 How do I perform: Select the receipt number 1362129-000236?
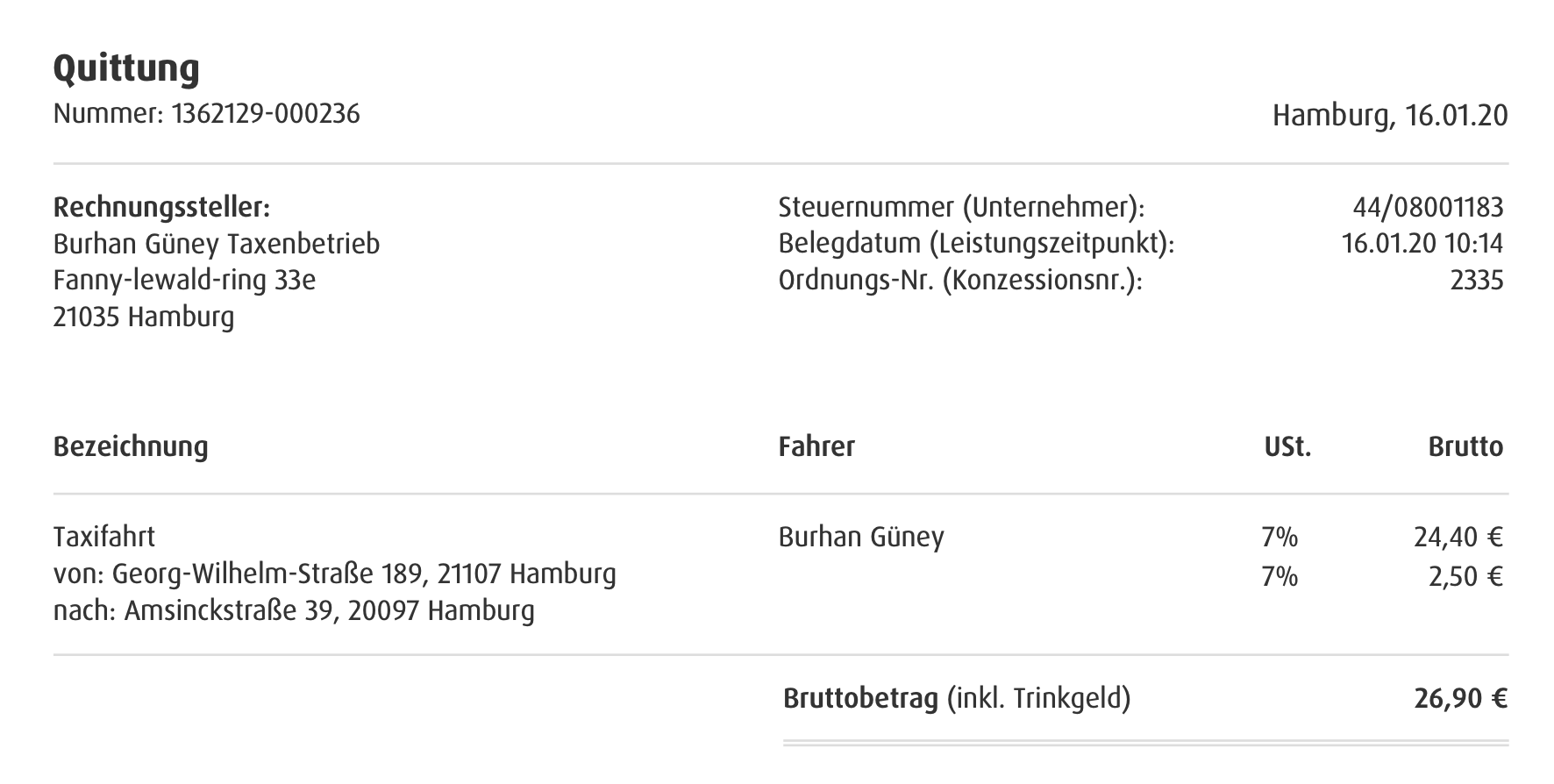click(x=266, y=114)
